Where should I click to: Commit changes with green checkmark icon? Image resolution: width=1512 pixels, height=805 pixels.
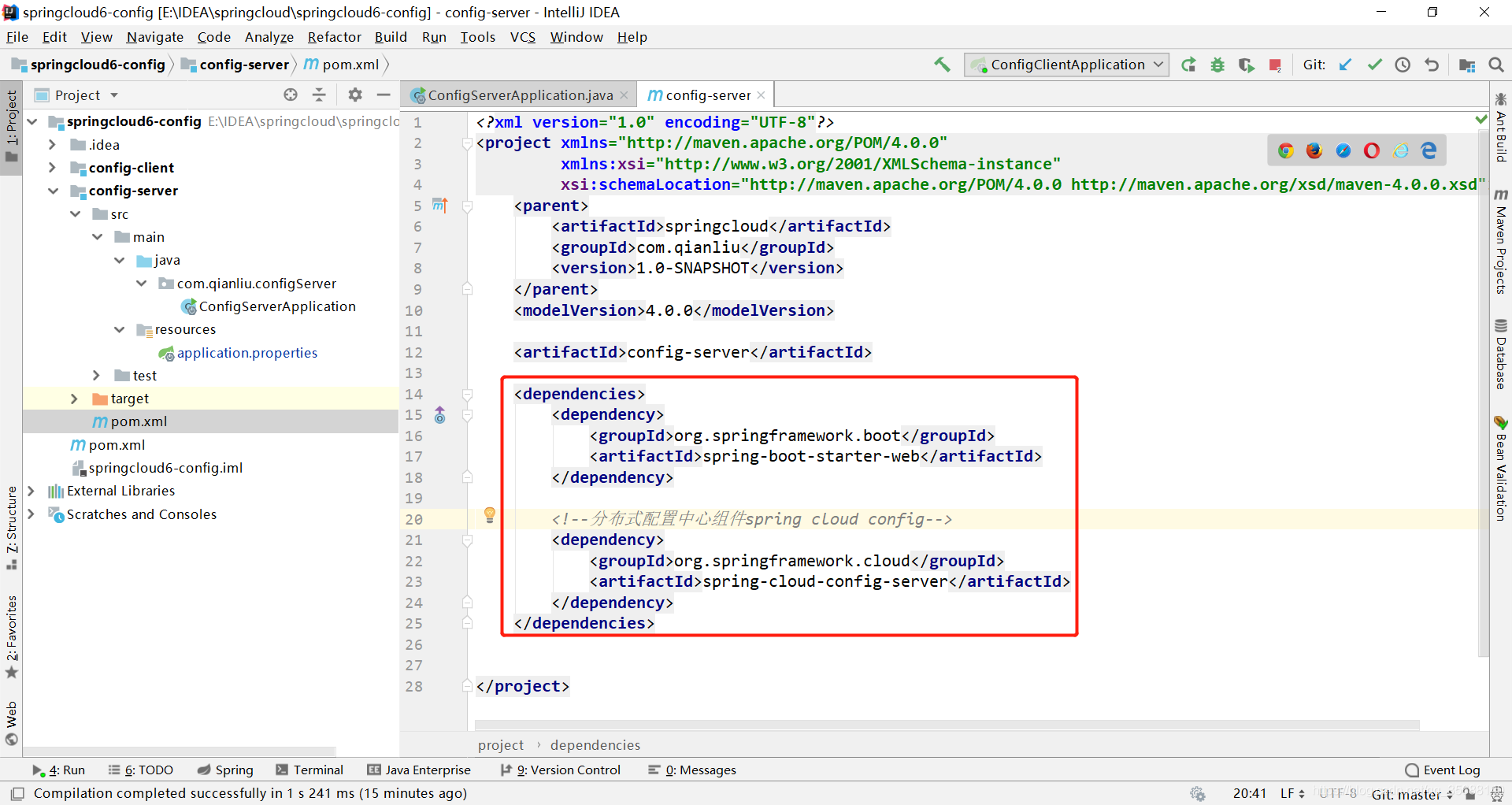pyautogui.click(x=1374, y=65)
